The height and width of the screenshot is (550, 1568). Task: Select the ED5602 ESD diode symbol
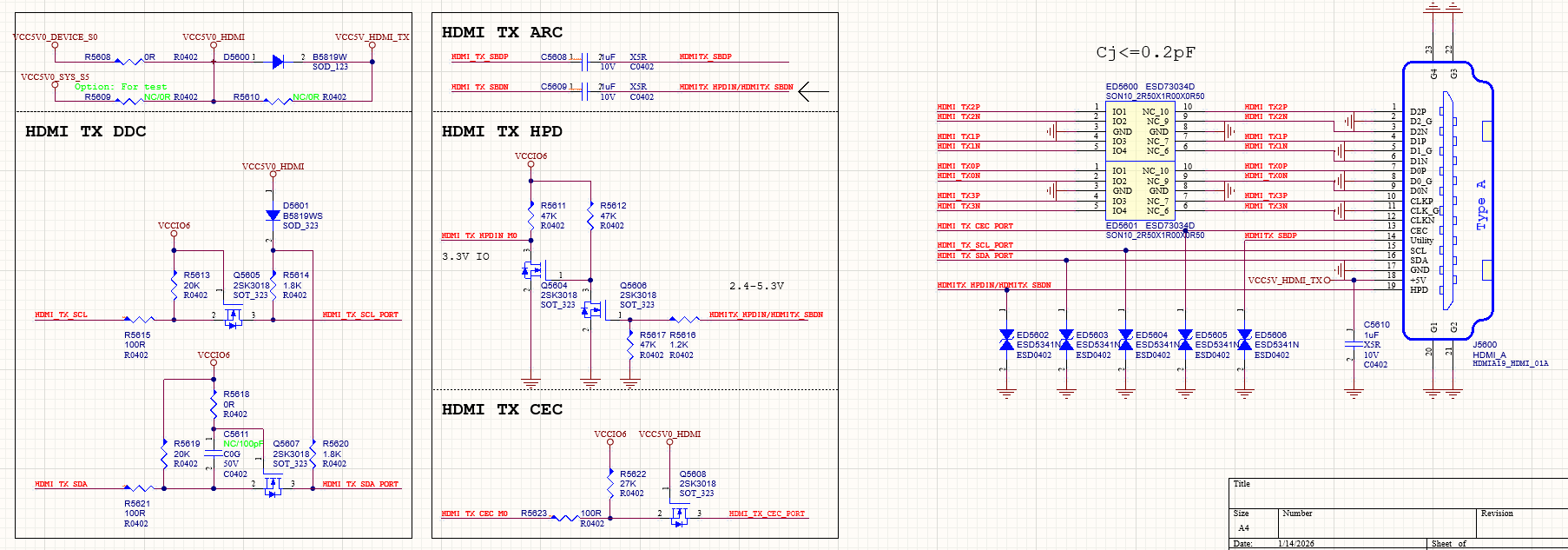point(1006,340)
